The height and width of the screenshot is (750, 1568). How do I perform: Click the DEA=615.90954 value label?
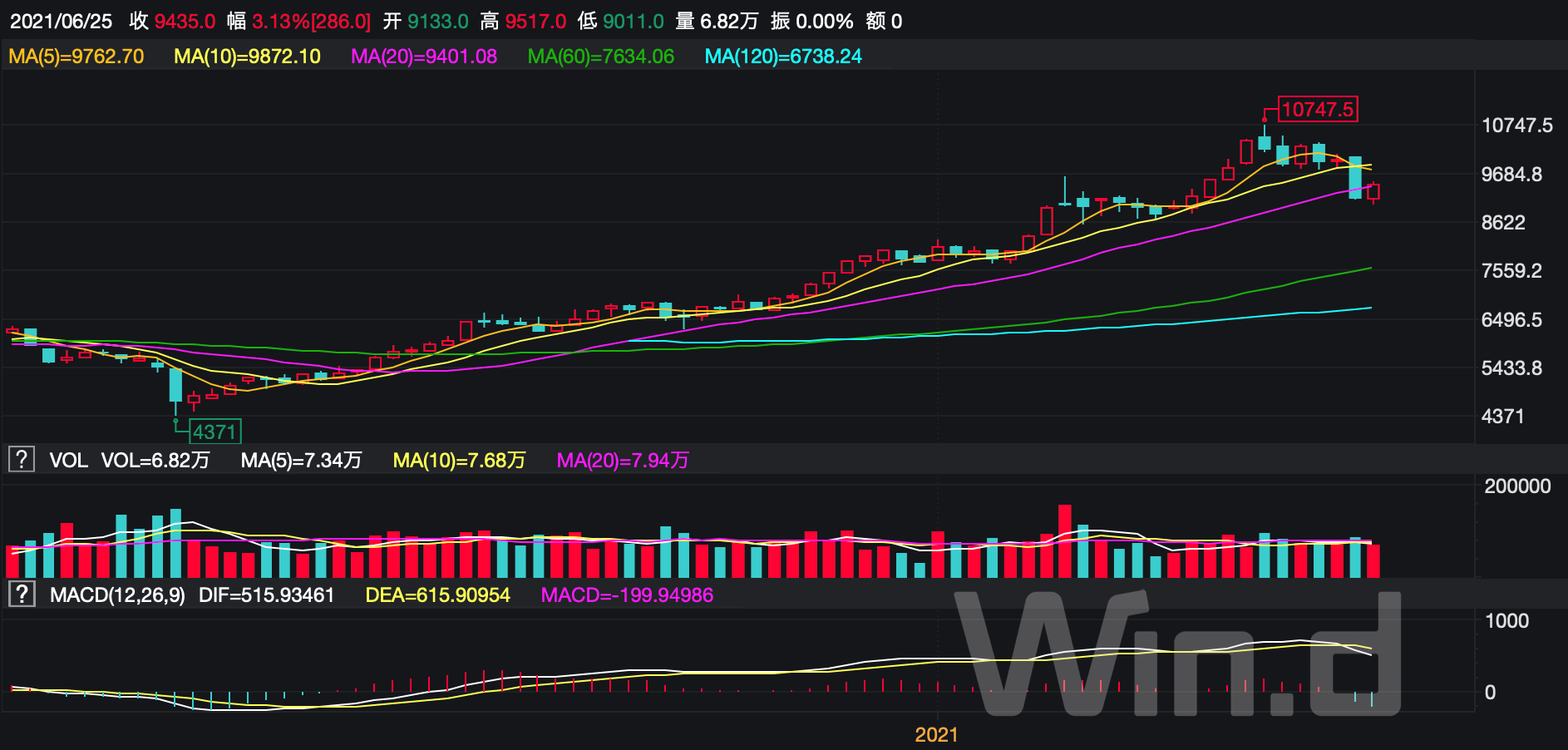point(438,595)
